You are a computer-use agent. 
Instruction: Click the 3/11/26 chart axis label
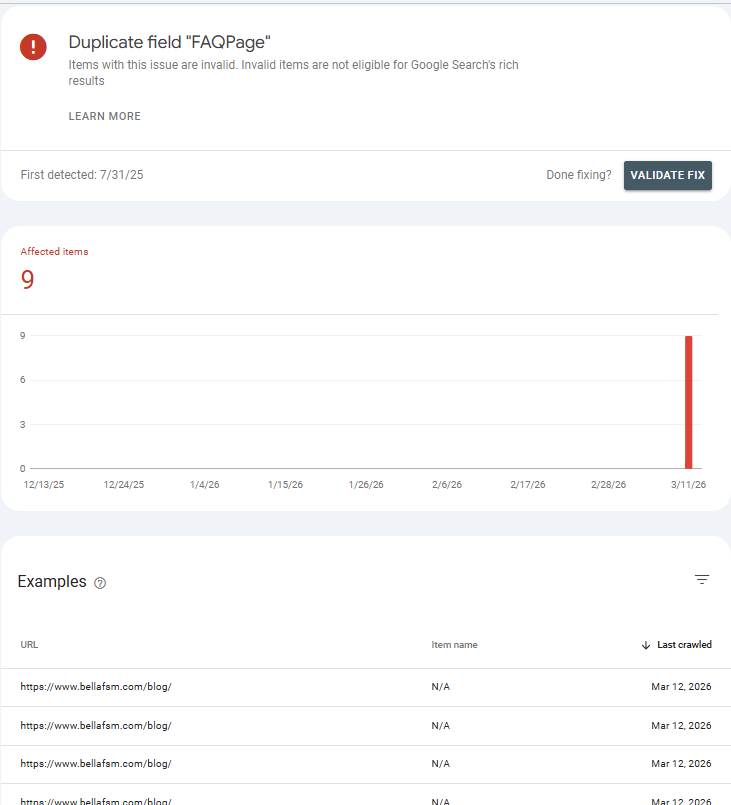pyautogui.click(x=687, y=485)
